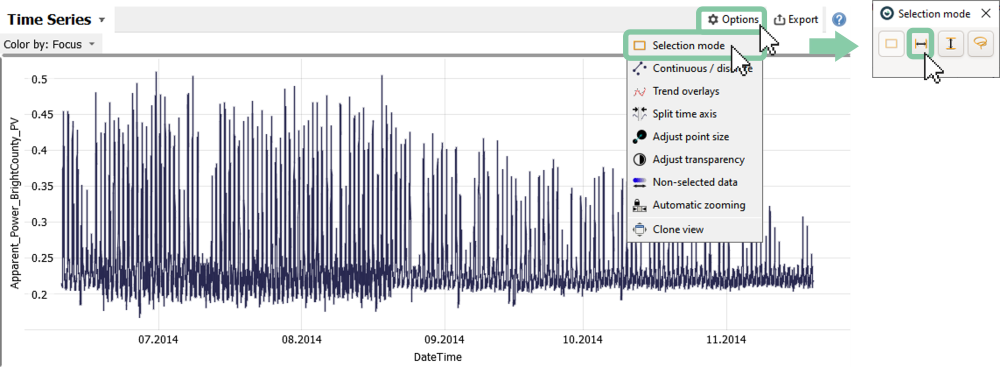Pick horizontal range selection mode icon
The height and width of the screenshot is (367, 1000).
click(x=921, y=43)
